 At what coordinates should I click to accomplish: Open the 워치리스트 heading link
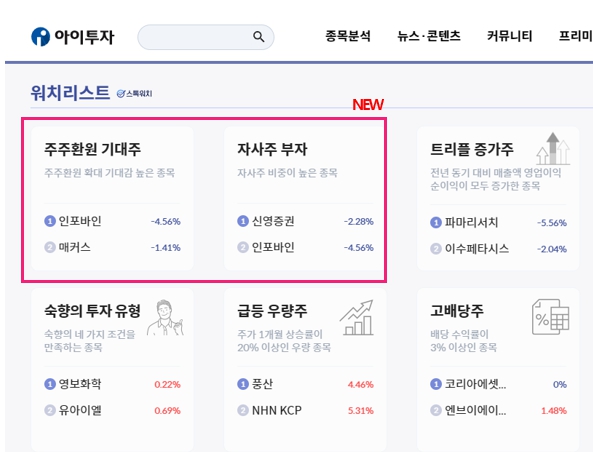70,93
